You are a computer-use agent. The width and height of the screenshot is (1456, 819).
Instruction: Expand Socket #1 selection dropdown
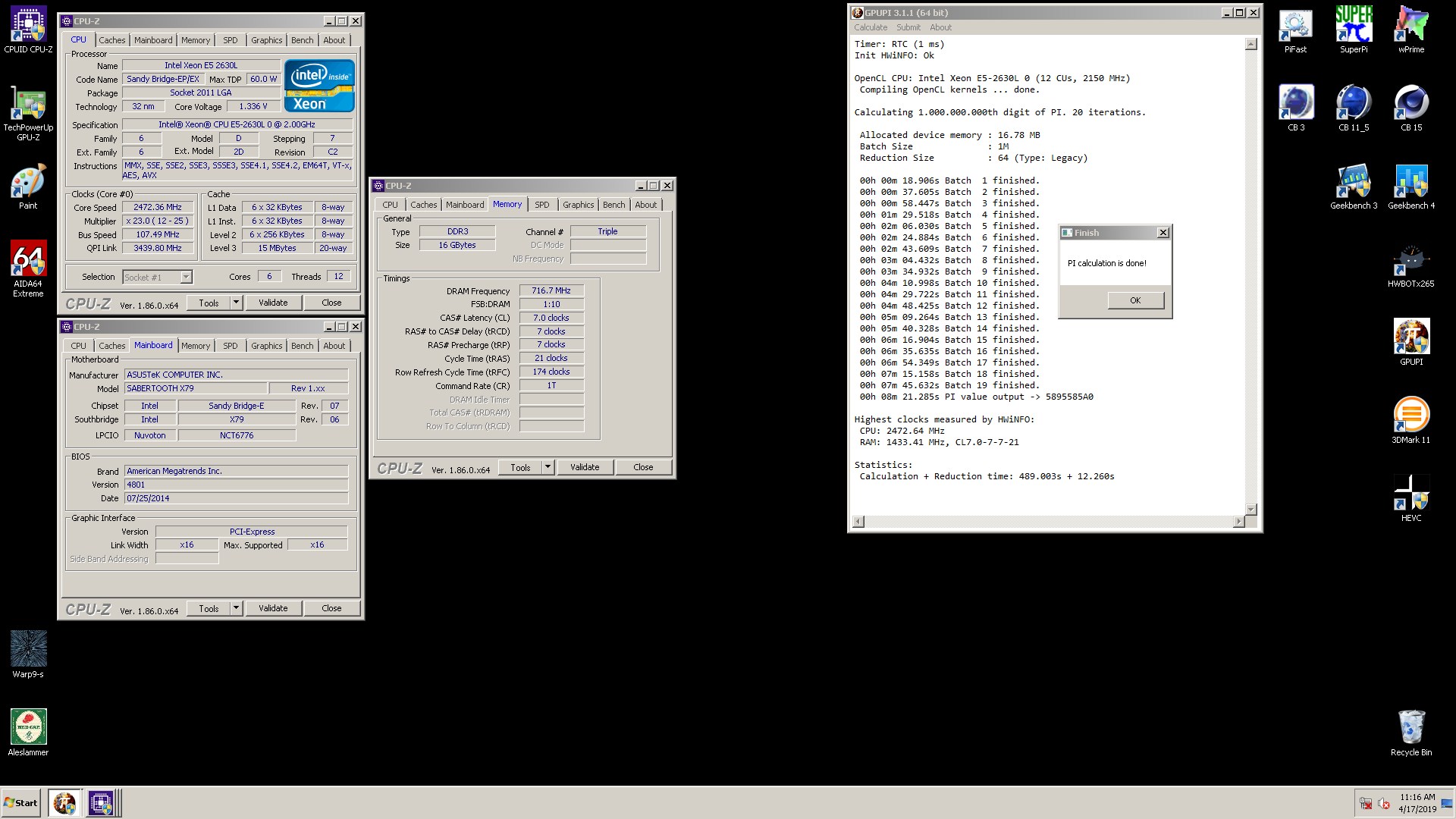(186, 277)
